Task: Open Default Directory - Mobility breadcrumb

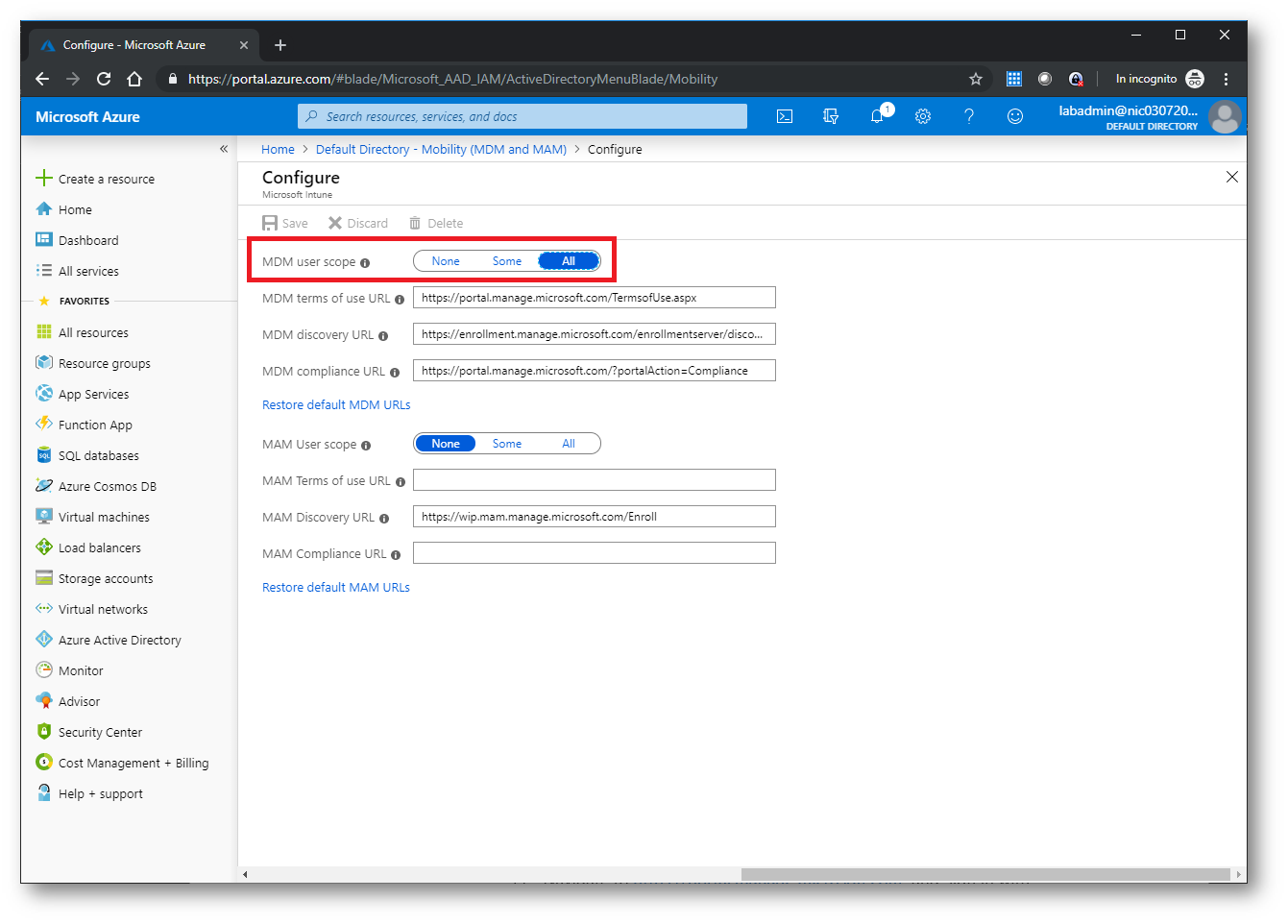Action: 441,150
